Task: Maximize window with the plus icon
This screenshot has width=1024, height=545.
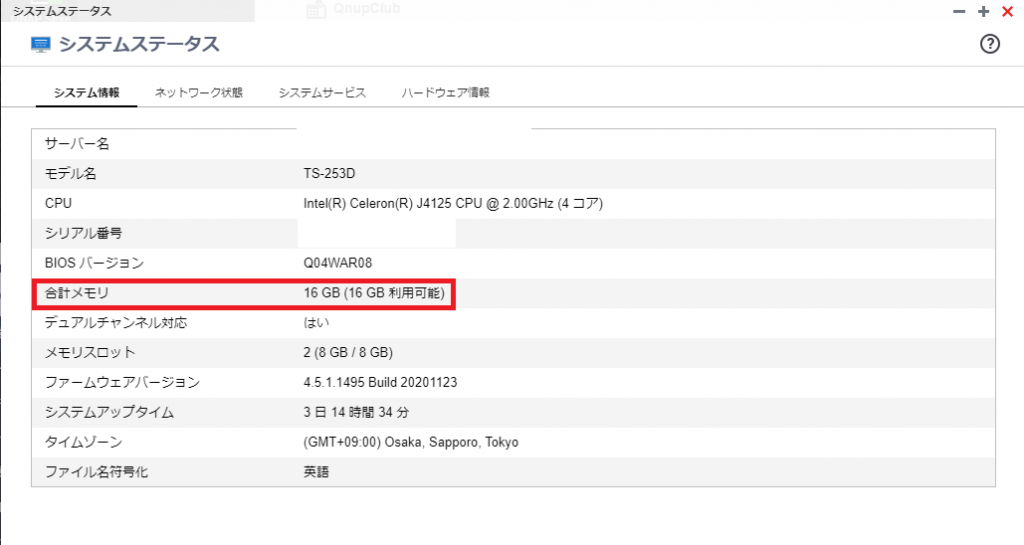Action: click(984, 12)
